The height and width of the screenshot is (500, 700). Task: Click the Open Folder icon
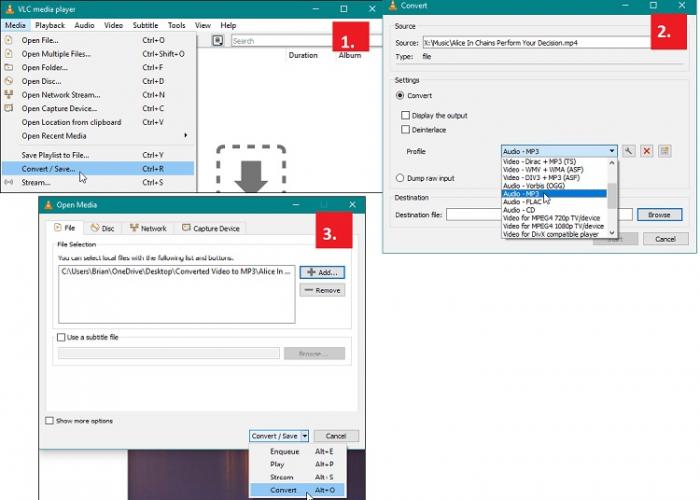(8, 67)
